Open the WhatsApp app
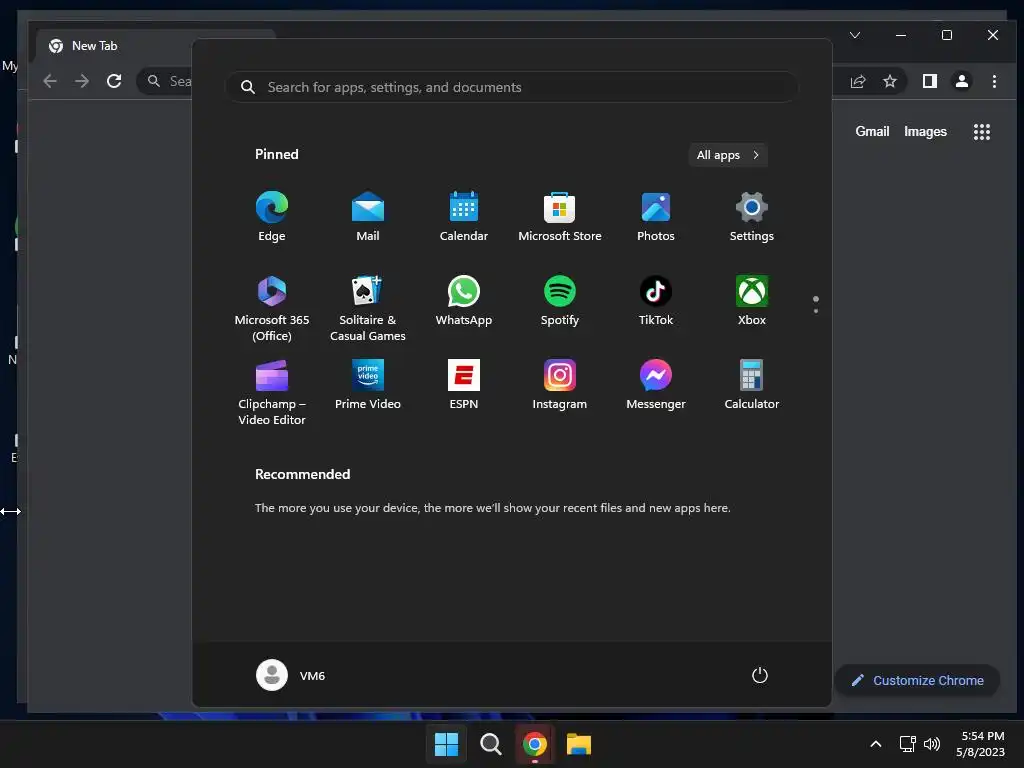This screenshot has height=768, width=1024. 464,301
